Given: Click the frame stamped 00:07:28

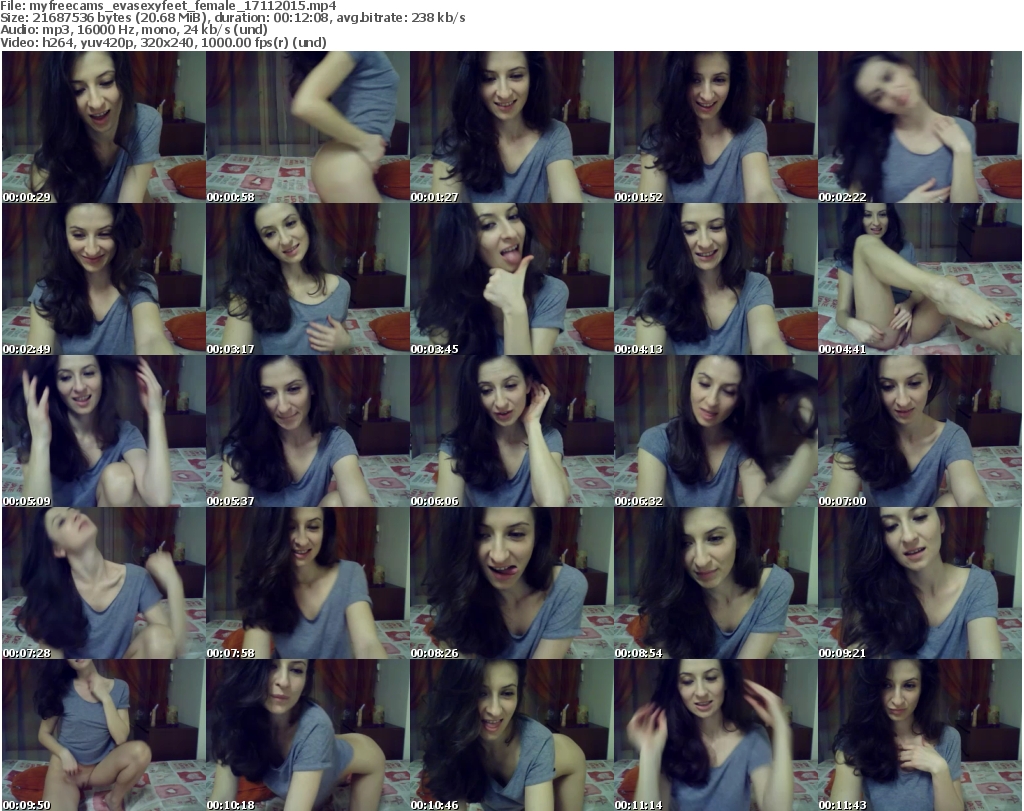Looking at the screenshot, I should 104,583.
